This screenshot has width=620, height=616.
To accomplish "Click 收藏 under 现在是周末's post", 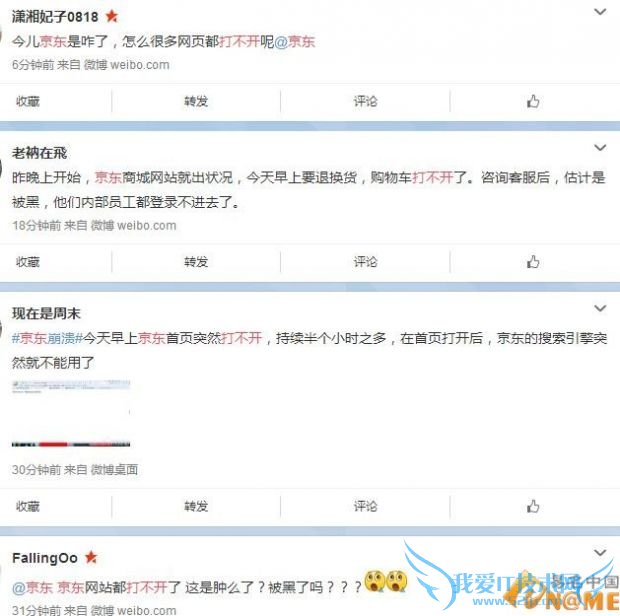I will click(x=28, y=506).
